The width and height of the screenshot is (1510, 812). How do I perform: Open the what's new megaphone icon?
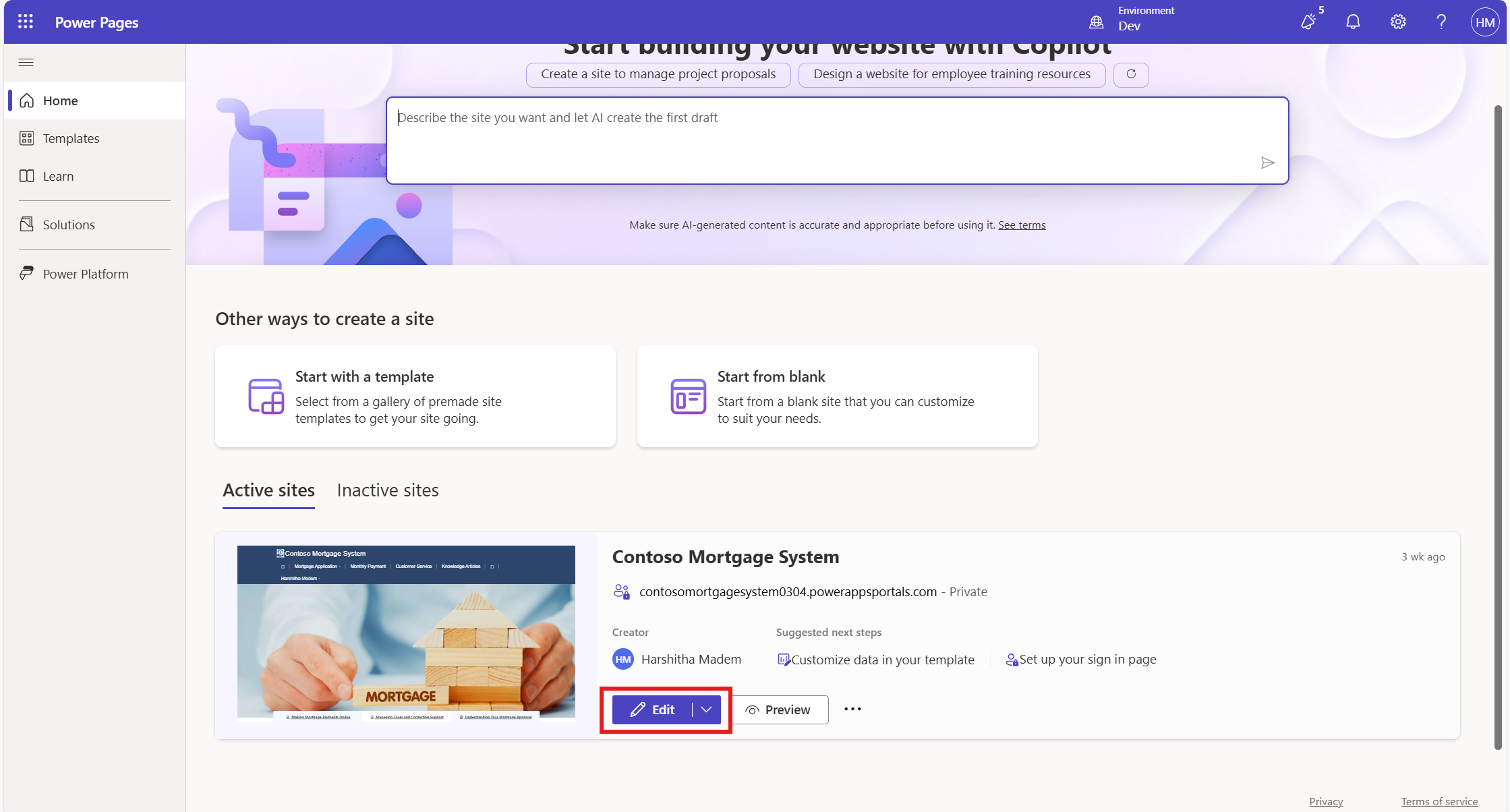click(1308, 22)
